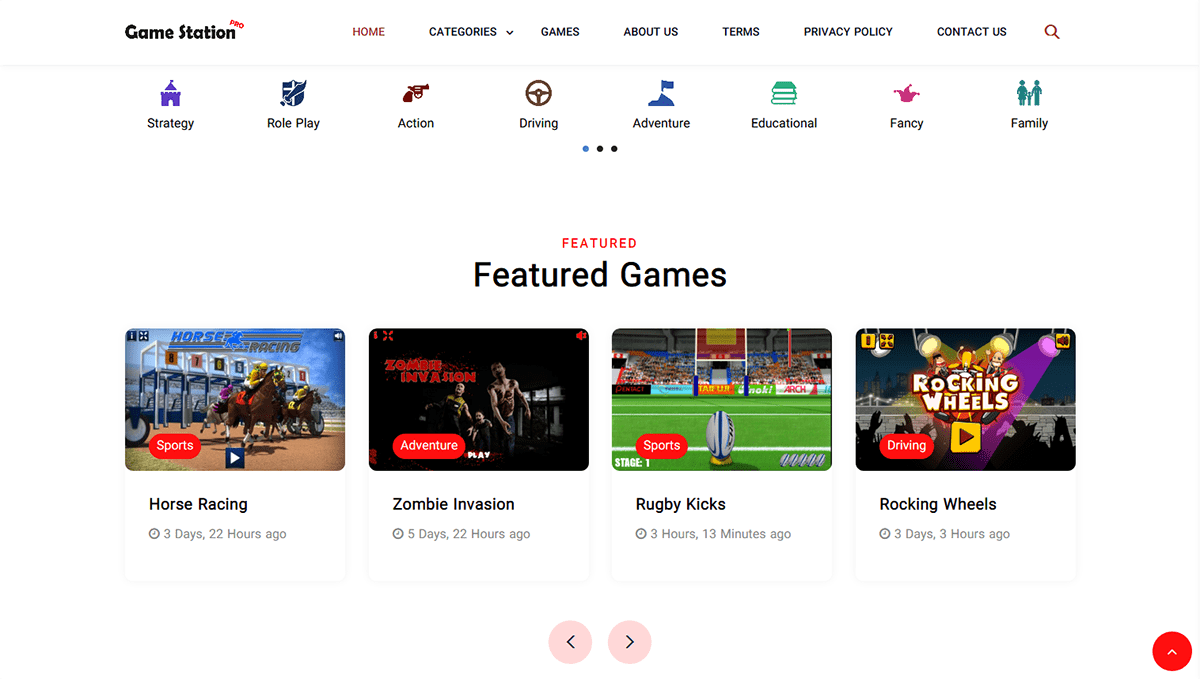Open the Rocking Wheels game thumbnail

pyautogui.click(x=966, y=400)
